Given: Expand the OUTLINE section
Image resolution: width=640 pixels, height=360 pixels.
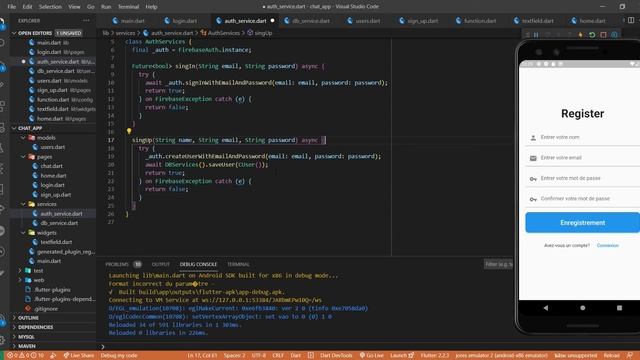Looking at the screenshot, I should pyautogui.click(x=15, y=318).
